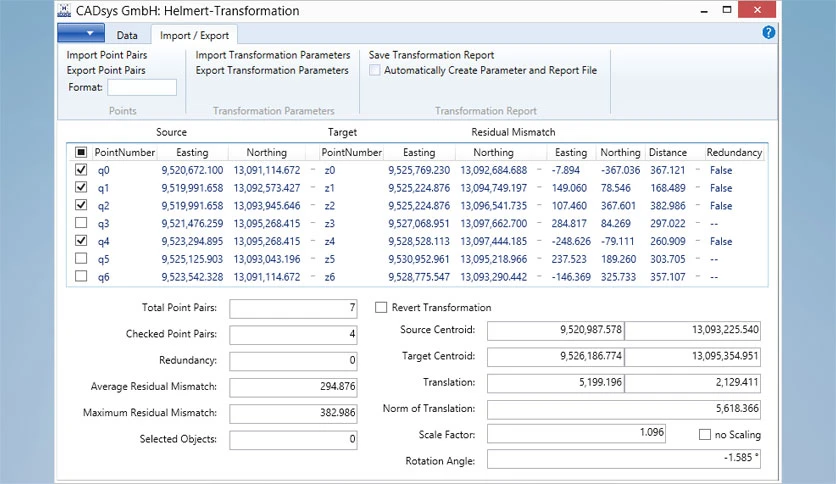Switch to the Data tab
This screenshot has height=484, width=836.
click(x=127, y=35)
